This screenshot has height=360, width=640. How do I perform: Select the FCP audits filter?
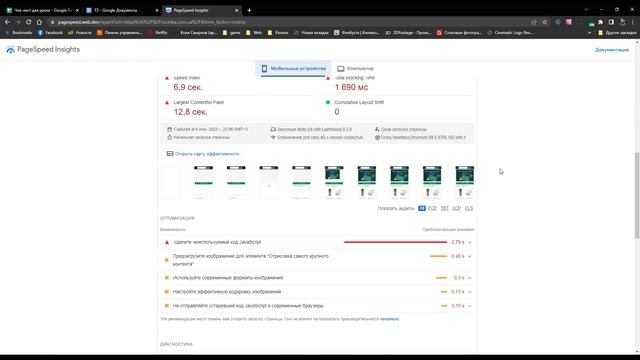432,208
